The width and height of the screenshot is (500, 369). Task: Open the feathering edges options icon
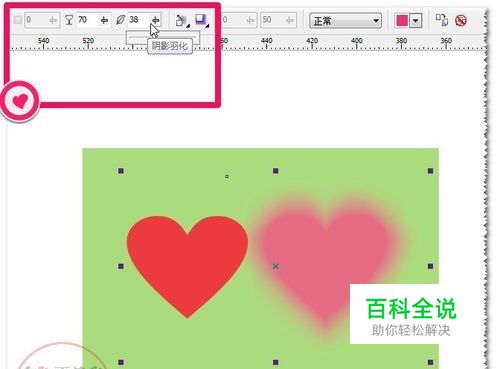point(201,20)
